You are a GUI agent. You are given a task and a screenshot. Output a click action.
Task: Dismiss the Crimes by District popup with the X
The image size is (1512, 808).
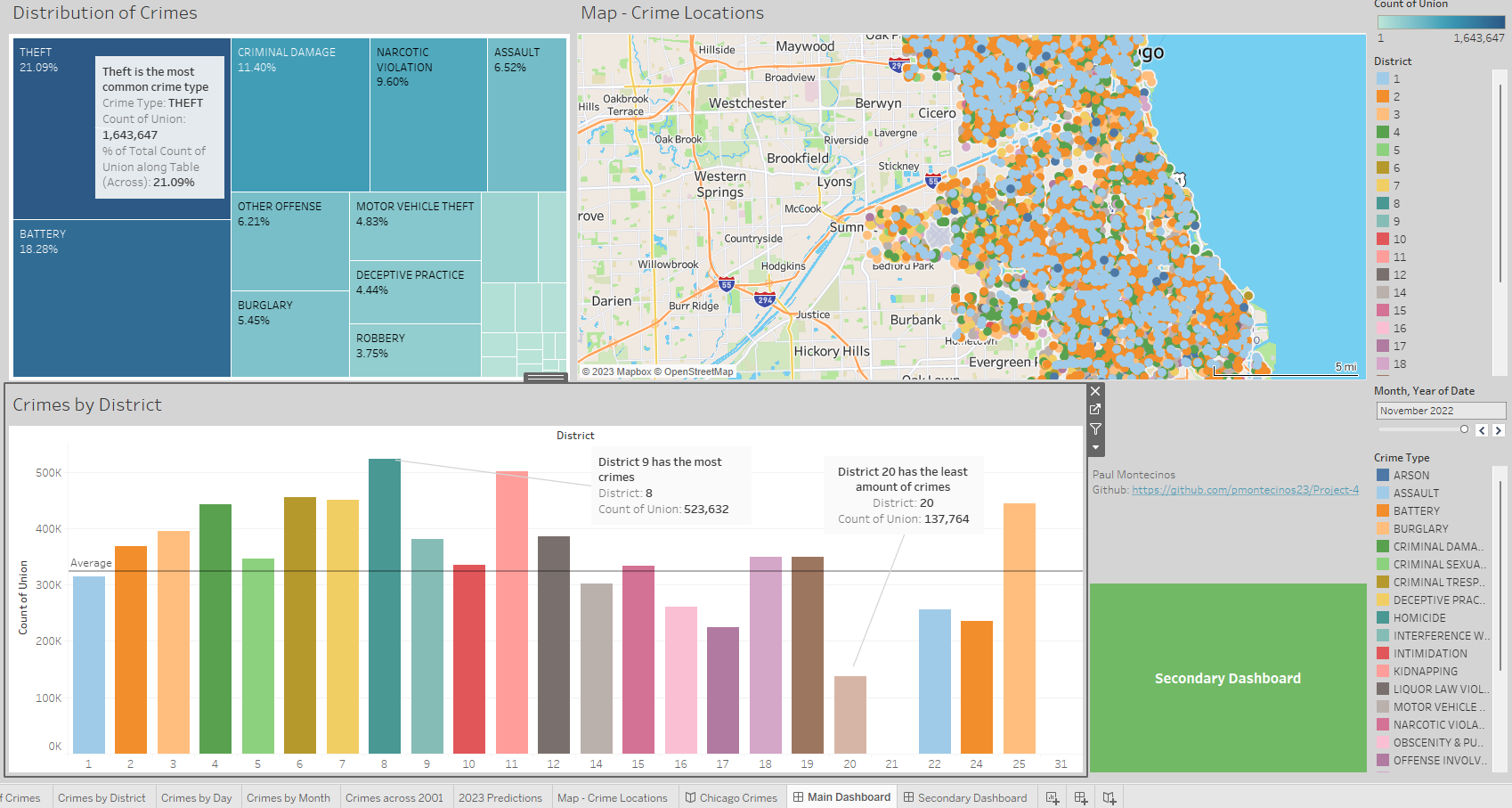1094,390
